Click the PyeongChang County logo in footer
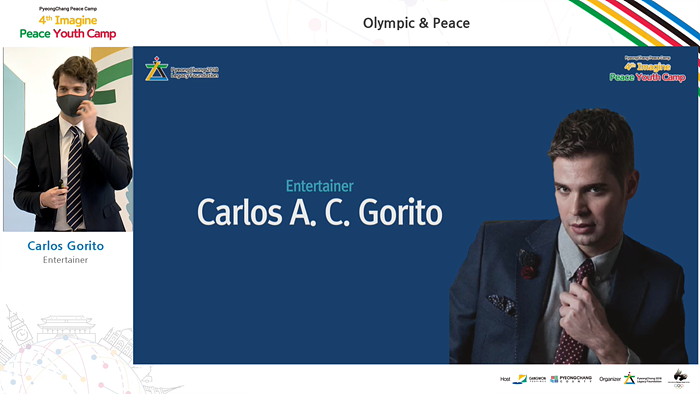The width and height of the screenshot is (700, 394). tap(571, 379)
